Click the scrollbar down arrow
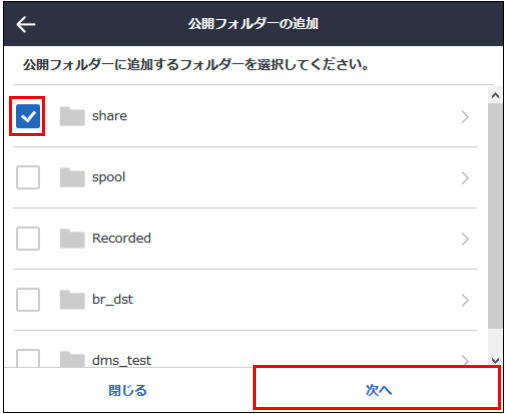 495,360
